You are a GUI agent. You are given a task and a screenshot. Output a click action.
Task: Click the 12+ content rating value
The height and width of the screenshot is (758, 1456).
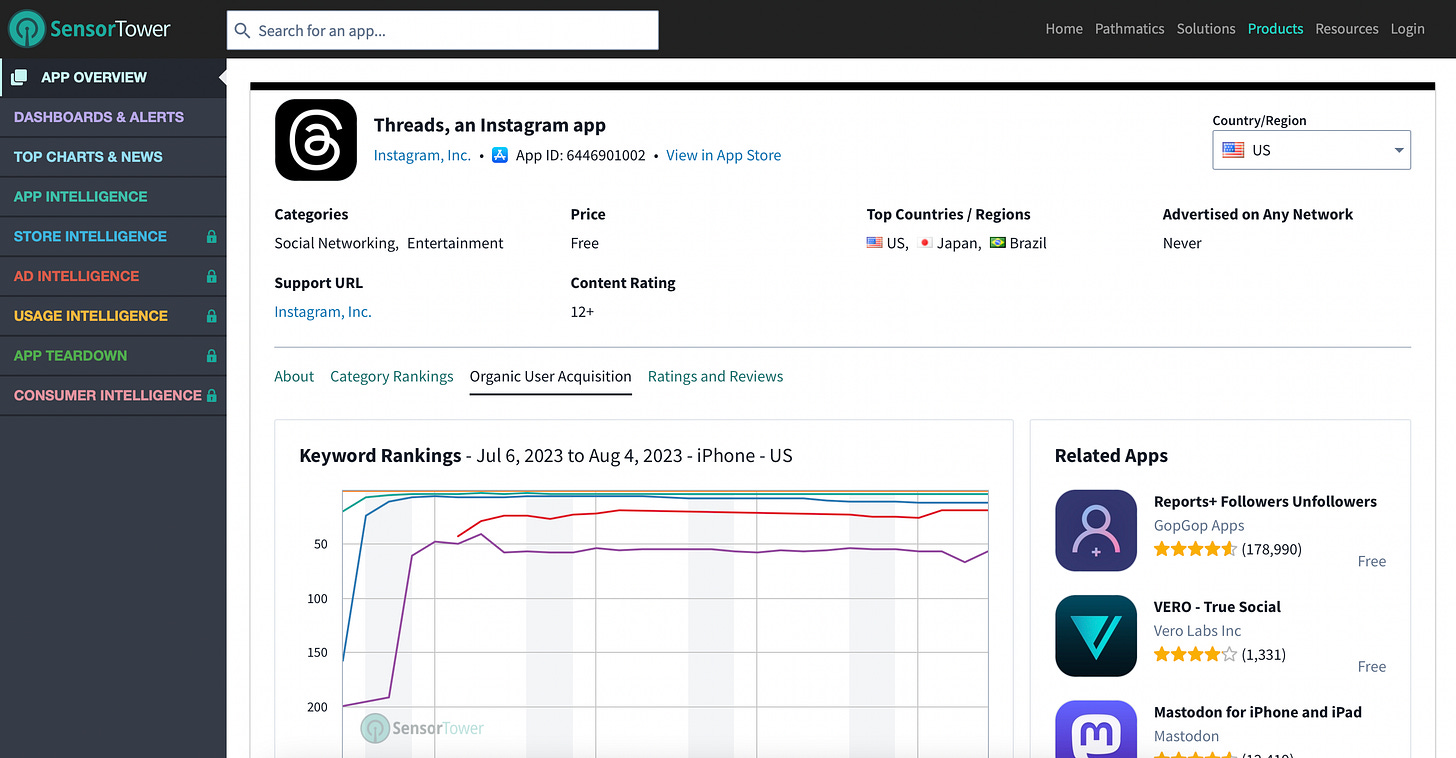pos(582,312)
